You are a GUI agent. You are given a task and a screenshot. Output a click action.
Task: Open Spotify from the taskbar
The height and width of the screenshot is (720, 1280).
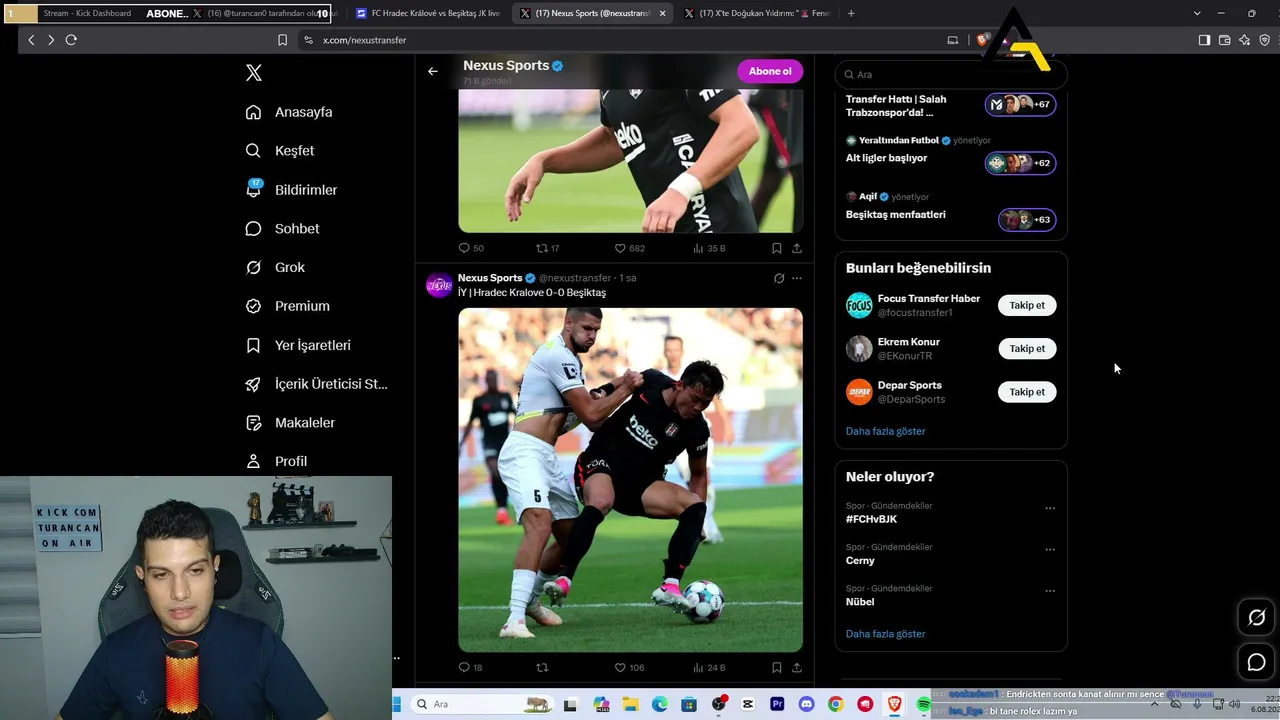pos(923,704)
